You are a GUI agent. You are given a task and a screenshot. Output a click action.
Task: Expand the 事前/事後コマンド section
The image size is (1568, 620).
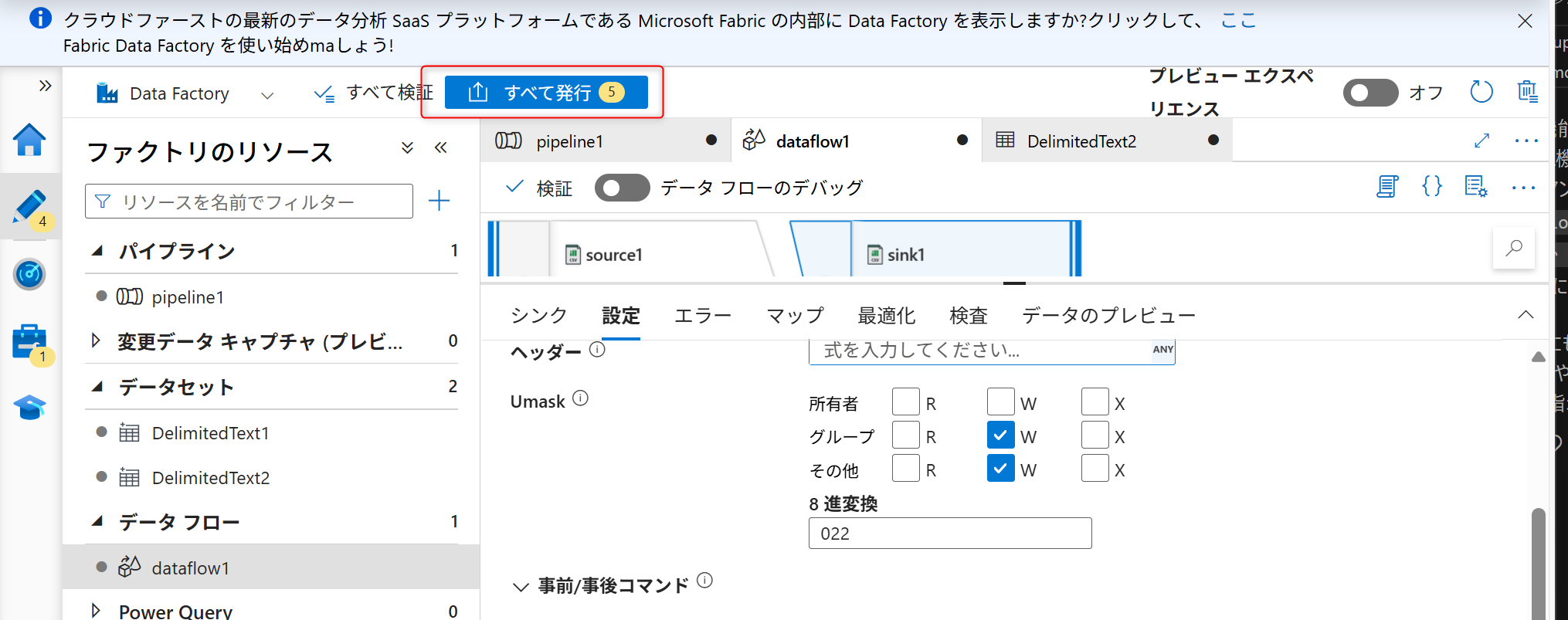pyautogui.click(x=521, y=587)
